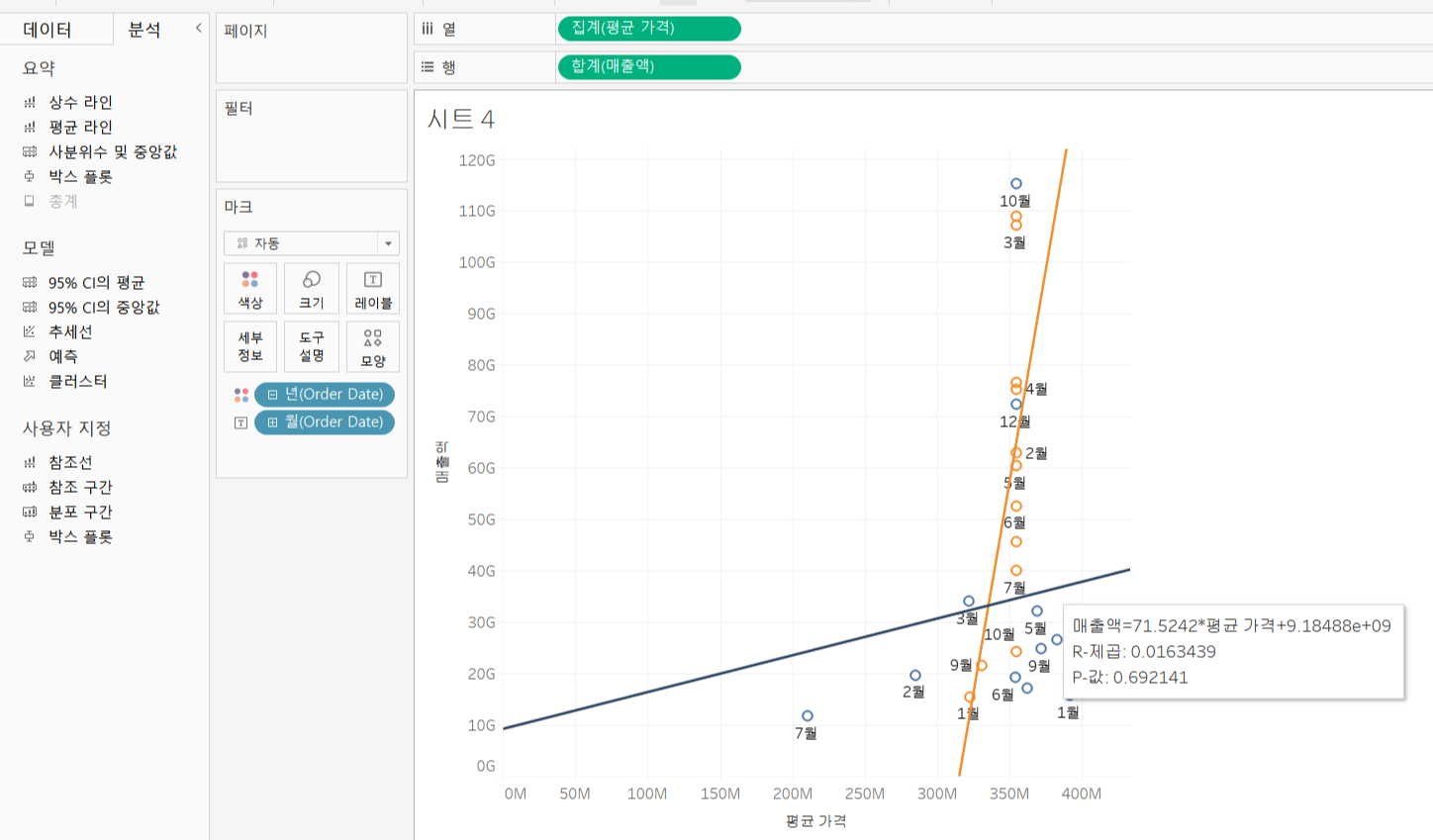Open the 세부 정보 marks card
The image size is (1433, 840).
point(250,346)
